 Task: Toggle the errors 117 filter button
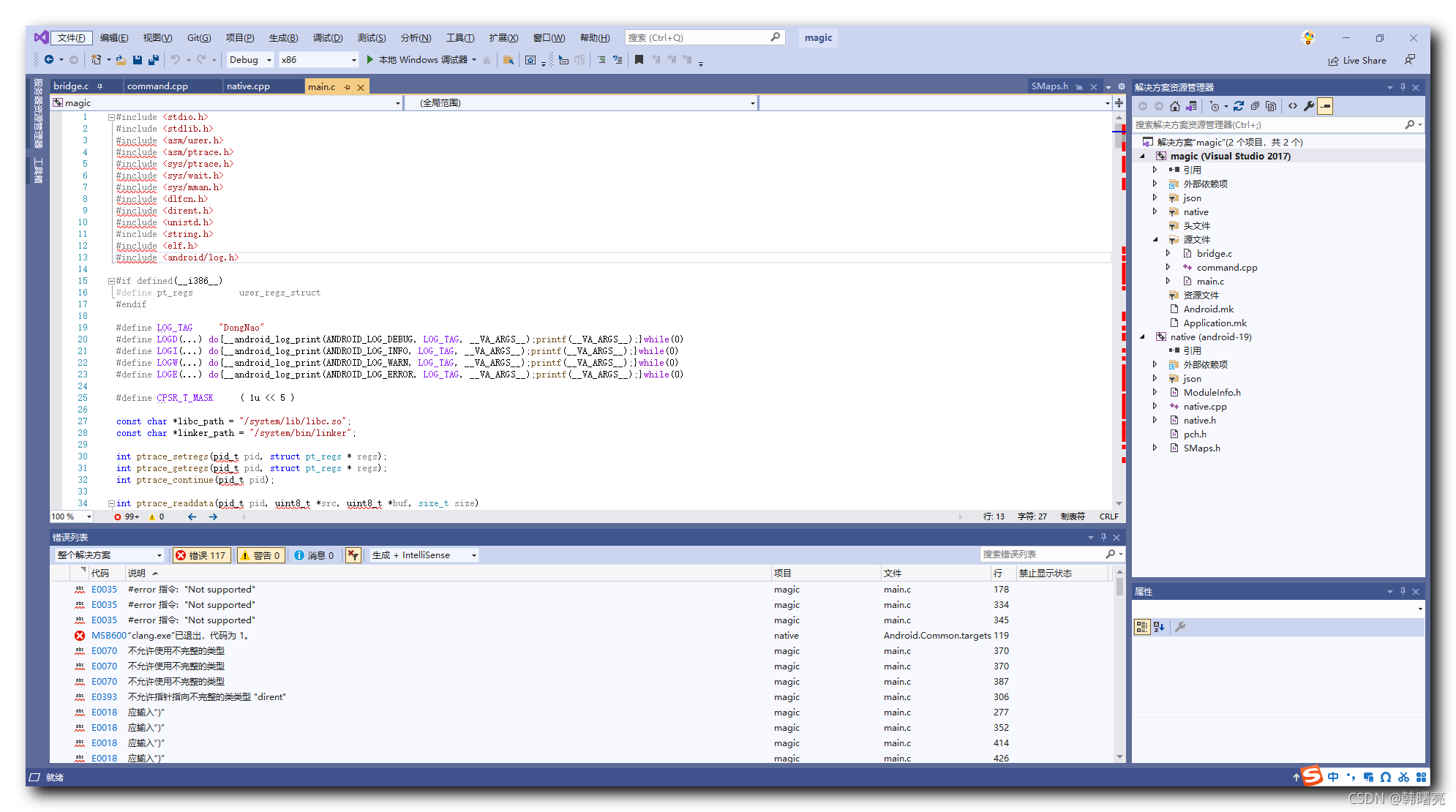(201, 555)
